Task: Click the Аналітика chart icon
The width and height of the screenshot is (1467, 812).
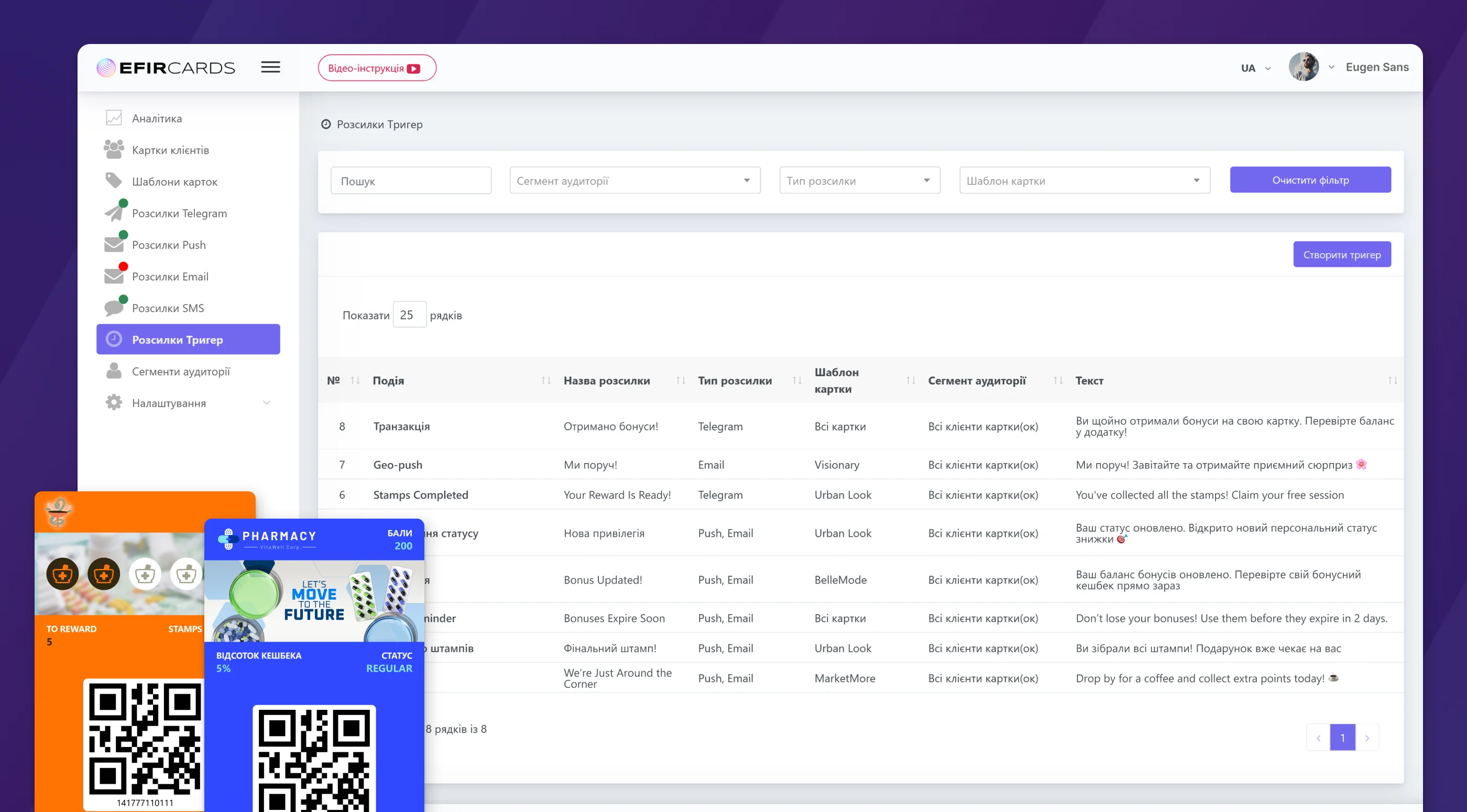Action: (114, 118)
